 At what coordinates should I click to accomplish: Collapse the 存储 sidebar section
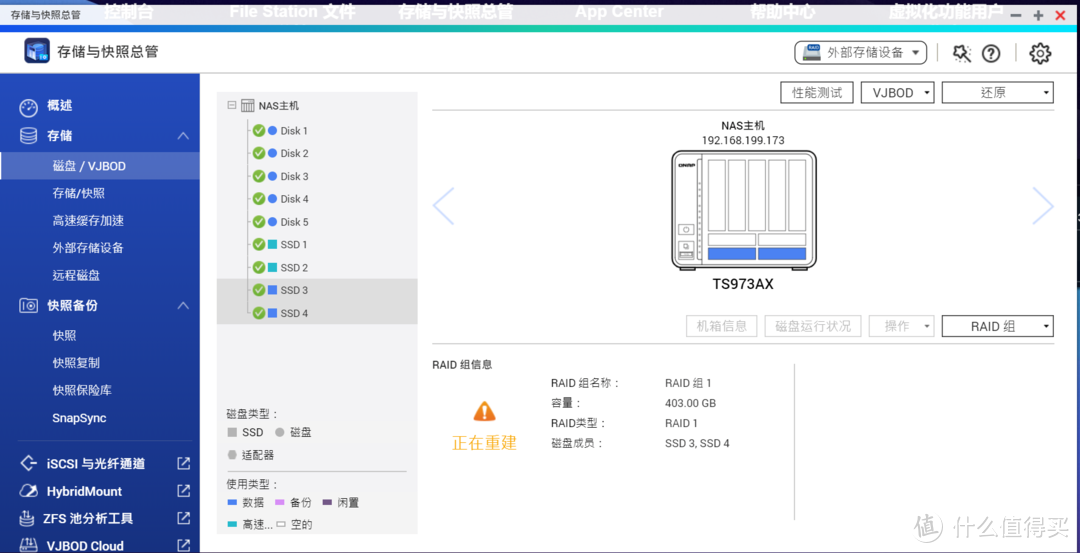[183, 136]
